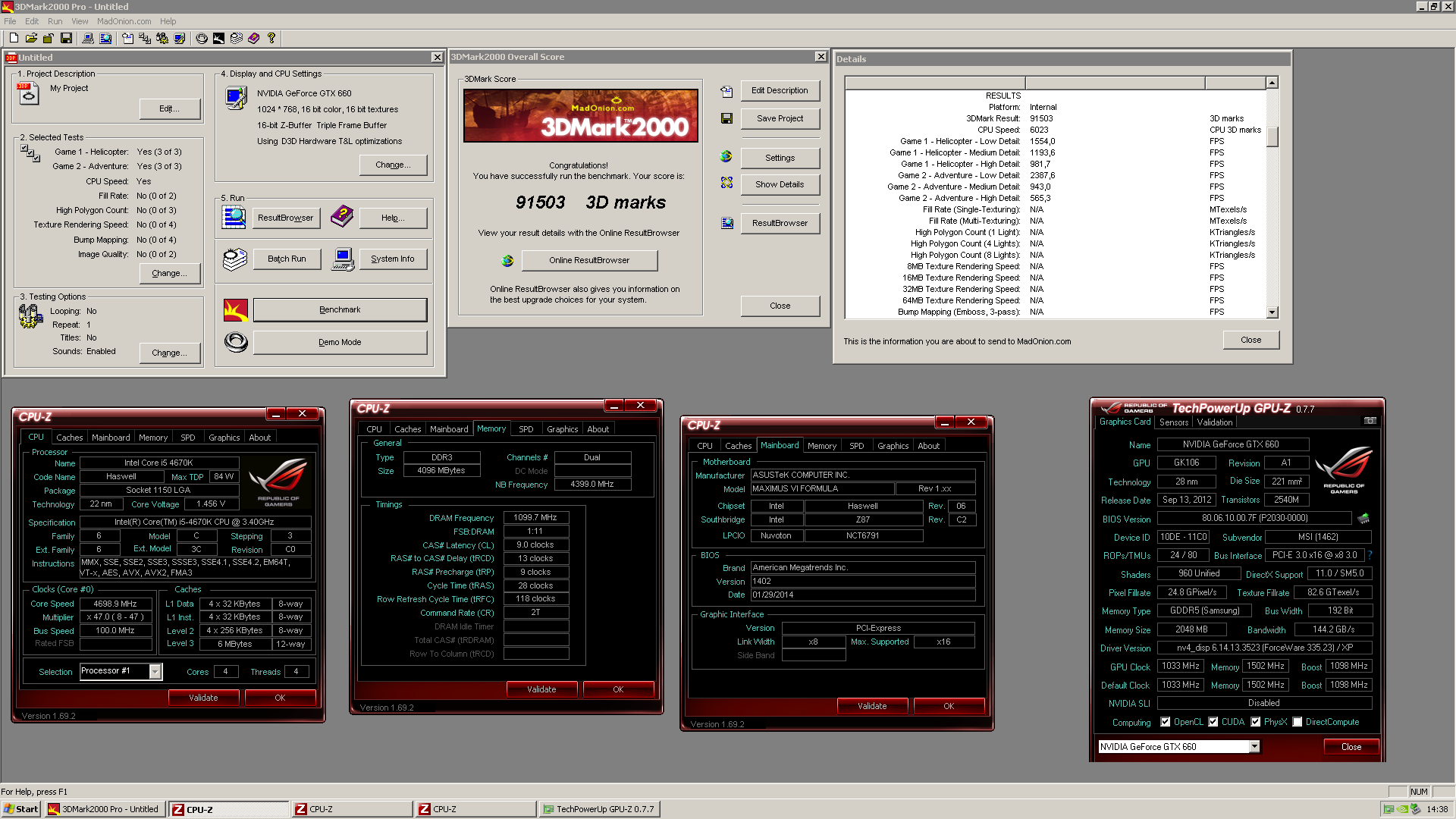
Task: Click the yellow question mark toolbar icon
Action: pyautogui.click(x=271, y=38)
